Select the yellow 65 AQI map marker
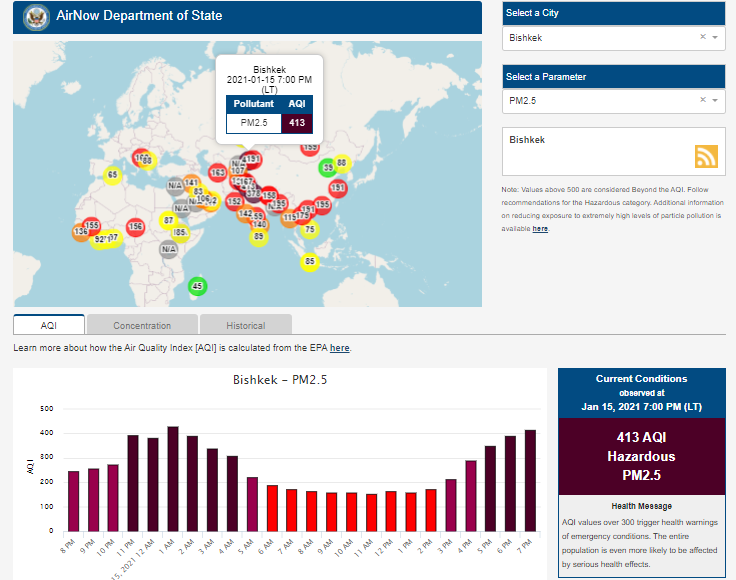 (113, 175)
